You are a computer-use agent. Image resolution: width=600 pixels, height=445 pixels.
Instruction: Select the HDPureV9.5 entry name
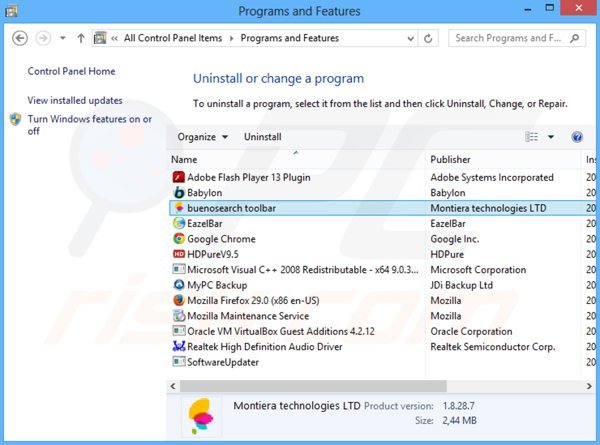pyautogui.click(x=212, y=254)
